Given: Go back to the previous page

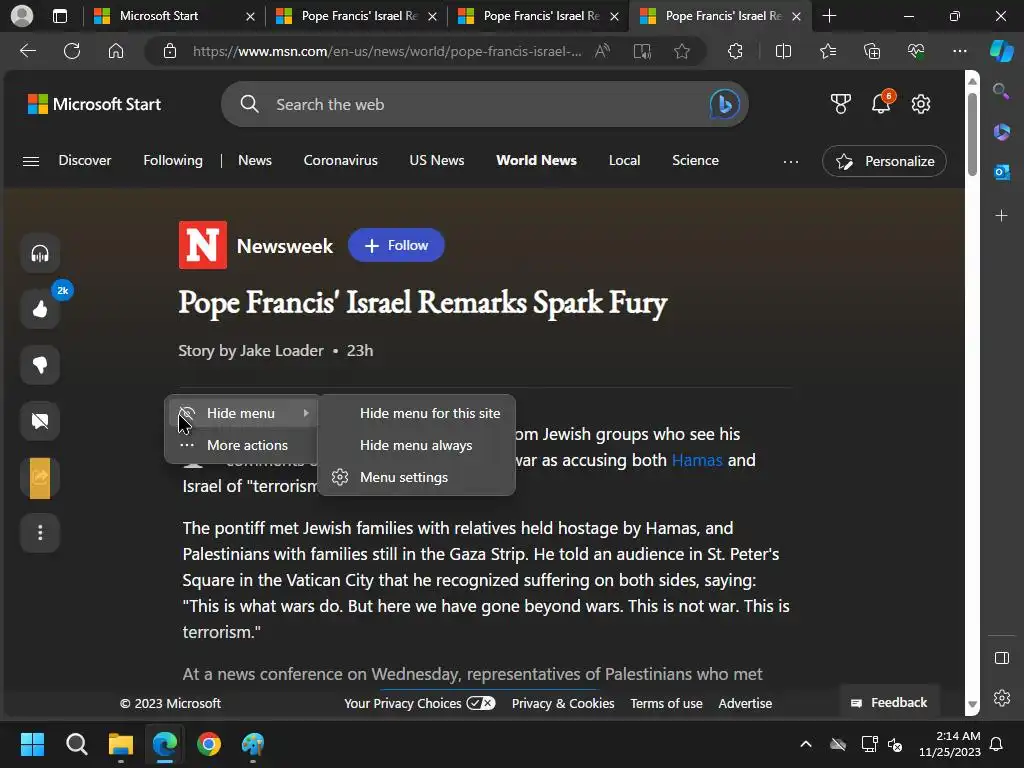Looking at the screenshot, I should coord(28,51).
